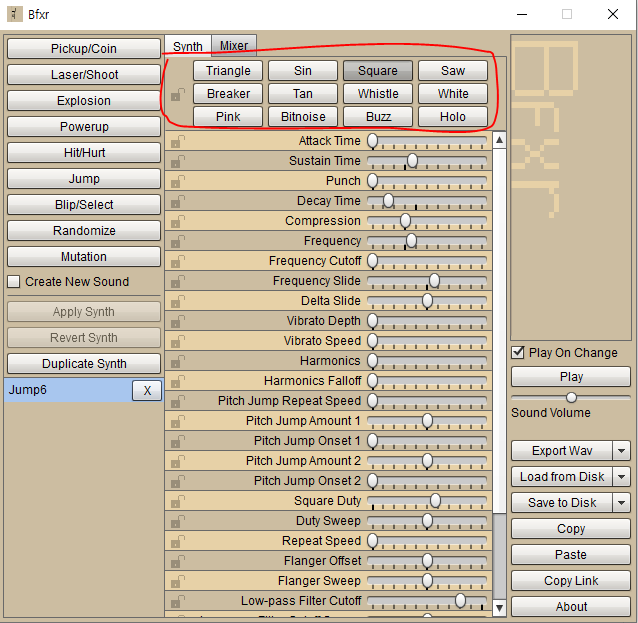Select the Holo waveform
This screenshot has width=638, height=623.
point(453,117)
